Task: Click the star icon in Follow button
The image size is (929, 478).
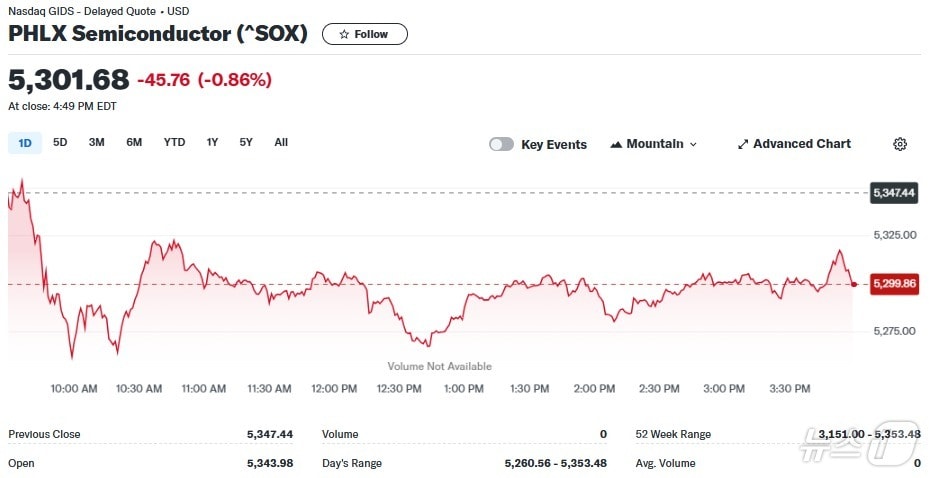Action: (x=344, y=34)
